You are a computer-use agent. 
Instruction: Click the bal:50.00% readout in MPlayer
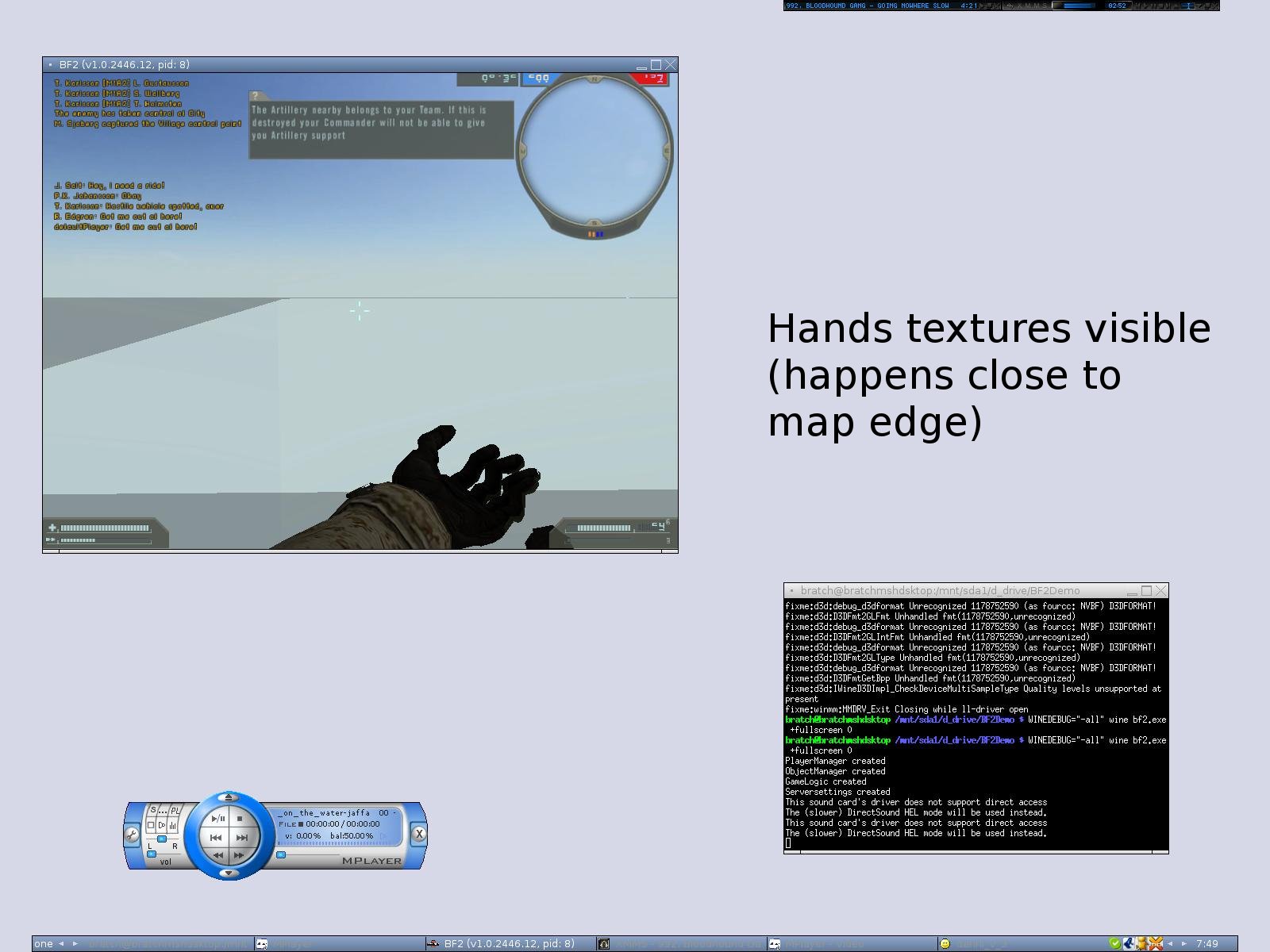tap(352, 835)
